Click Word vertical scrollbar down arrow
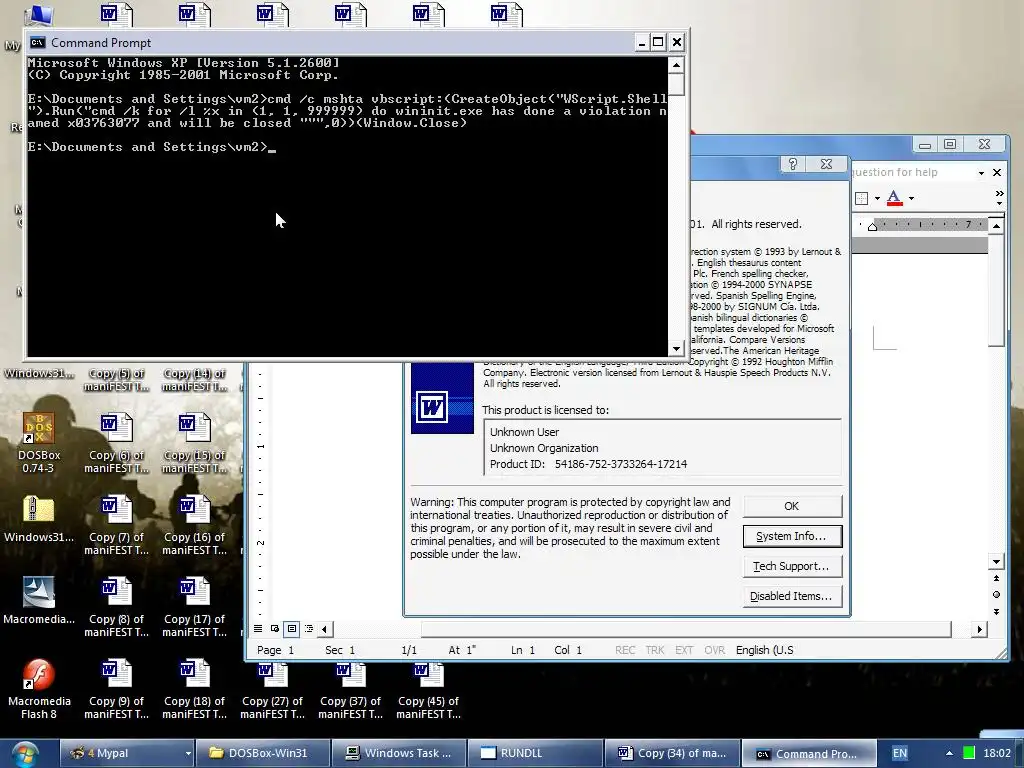Viewport: 1024px width, 768px height. pos(996,562)
